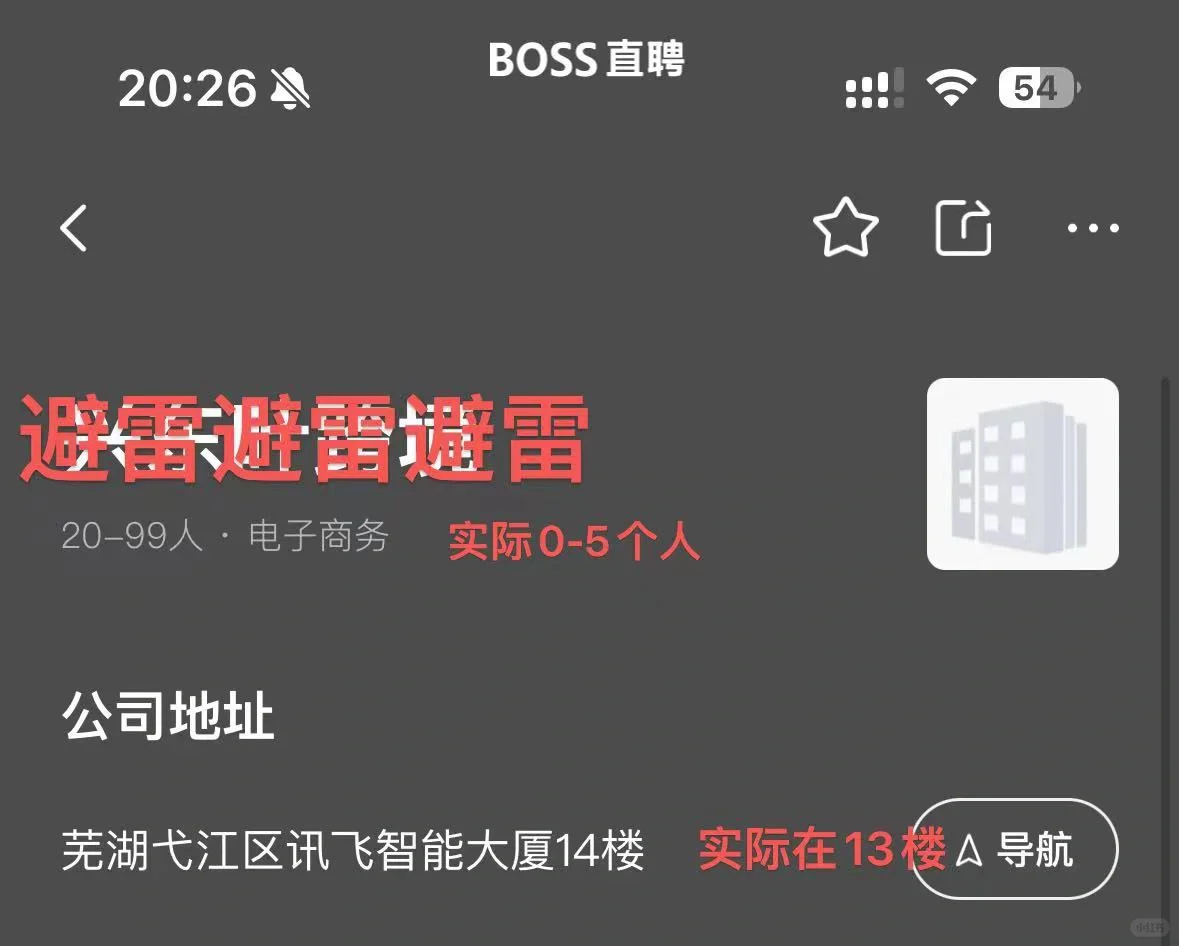Open the share icon next to the star
This screenshot has height=946, width=1179.
963,227
